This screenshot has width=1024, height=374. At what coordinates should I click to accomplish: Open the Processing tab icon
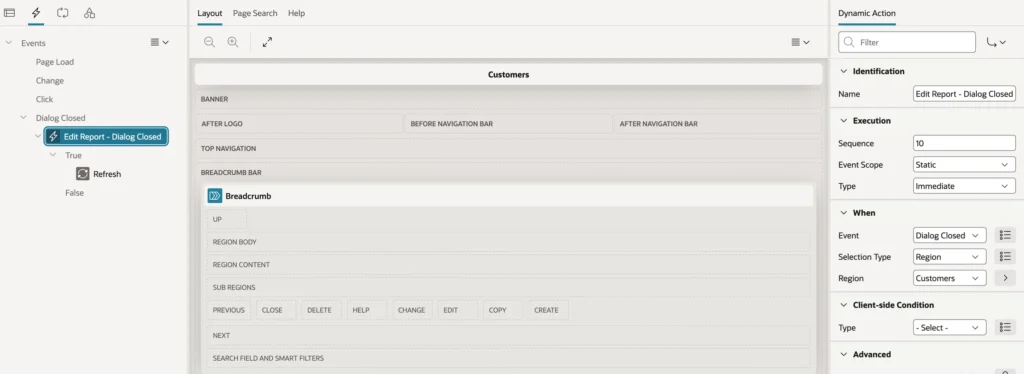tap(63, 12)
